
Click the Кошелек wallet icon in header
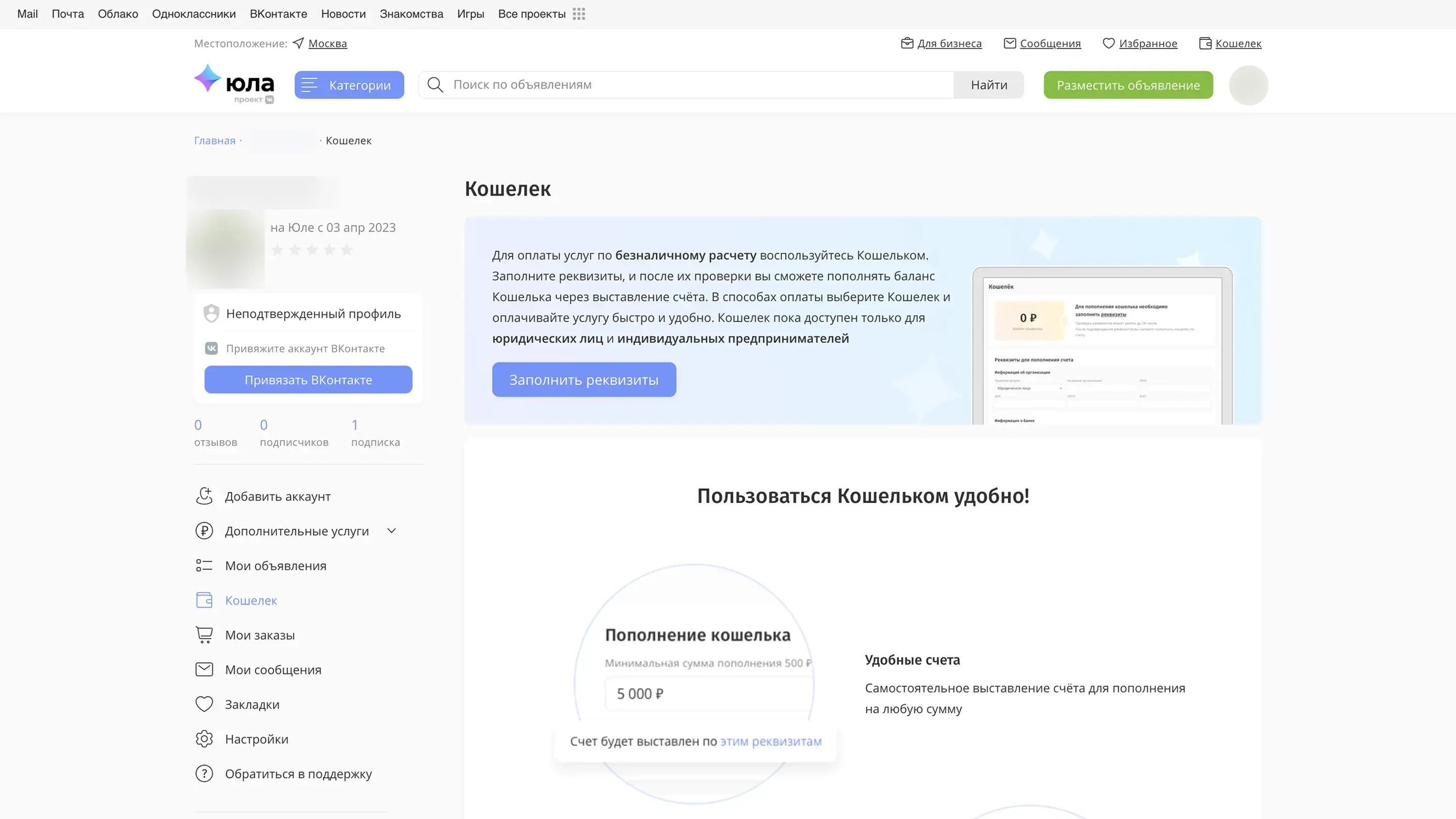click(1204, 43)
